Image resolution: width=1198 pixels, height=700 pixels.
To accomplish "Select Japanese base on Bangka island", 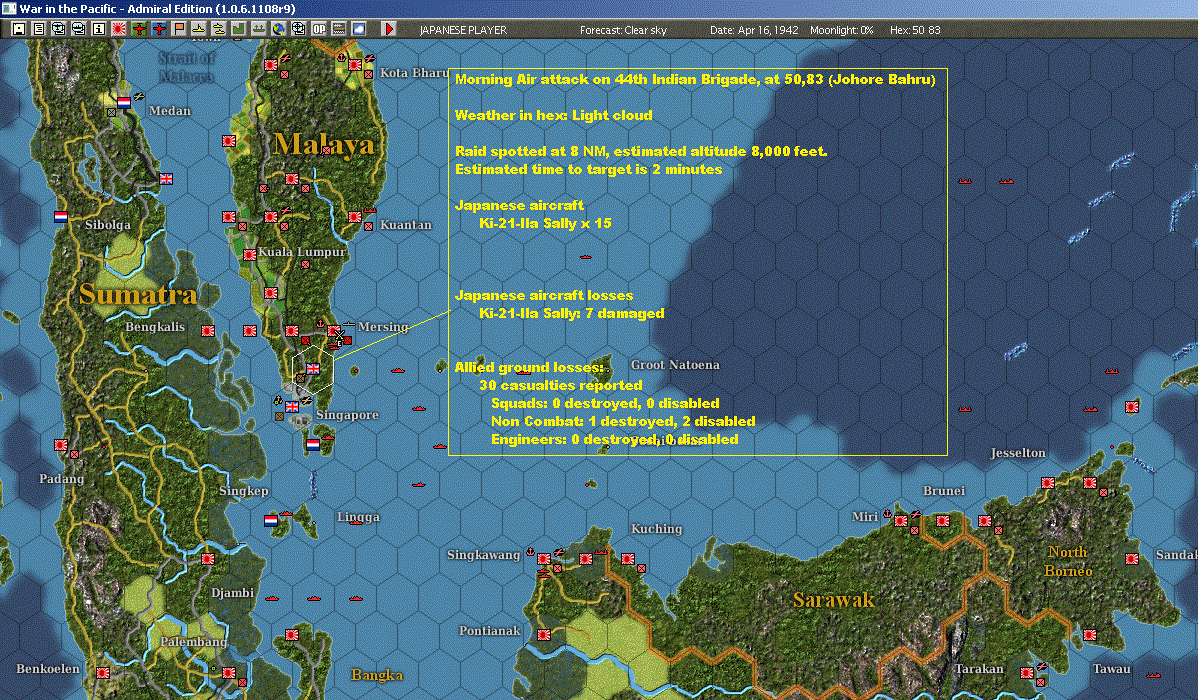I will pos(292,634).
